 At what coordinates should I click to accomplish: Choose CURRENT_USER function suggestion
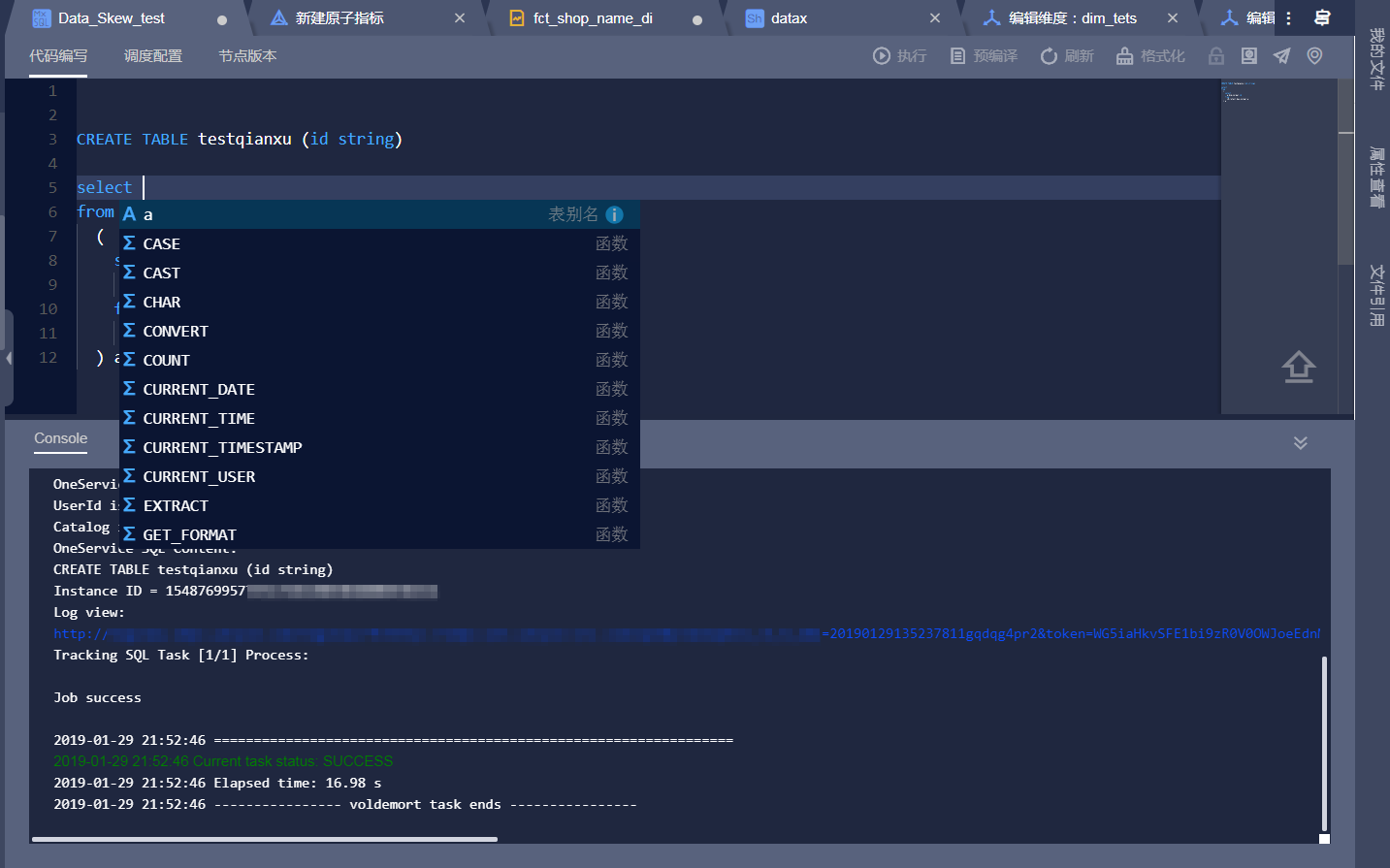coord(379,476)
